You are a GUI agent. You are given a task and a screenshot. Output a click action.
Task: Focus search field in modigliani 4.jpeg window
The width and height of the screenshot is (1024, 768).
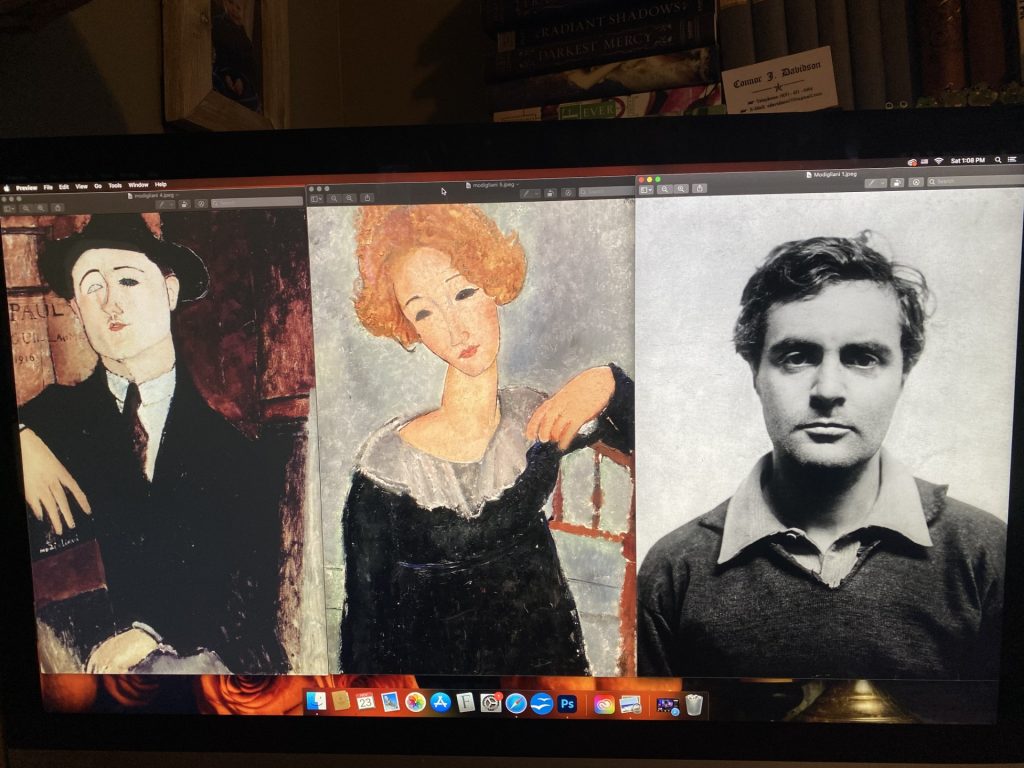tap(257, 202)
